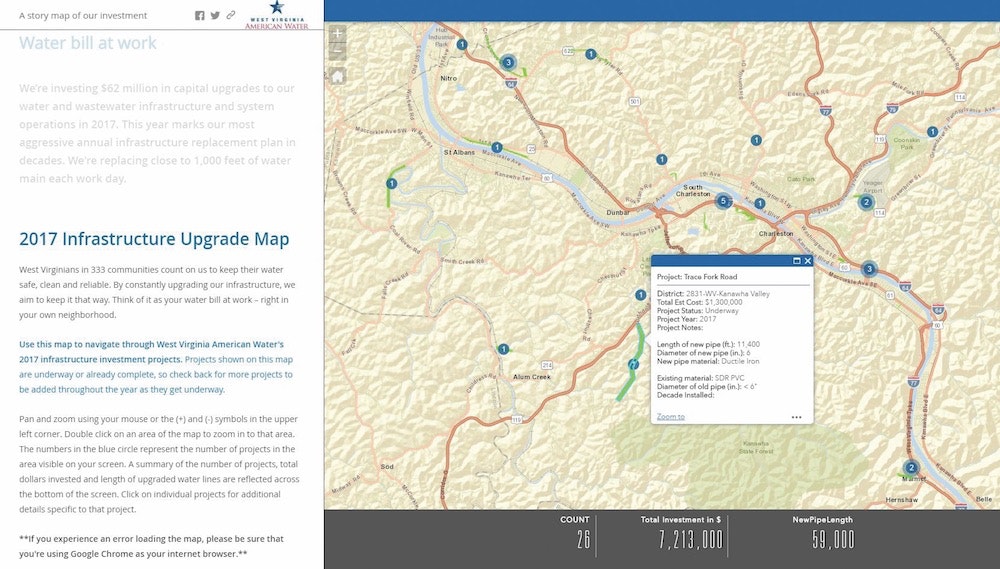Reset the map to its home extent
Screen dimensions: 1000x569
(337, 76)
